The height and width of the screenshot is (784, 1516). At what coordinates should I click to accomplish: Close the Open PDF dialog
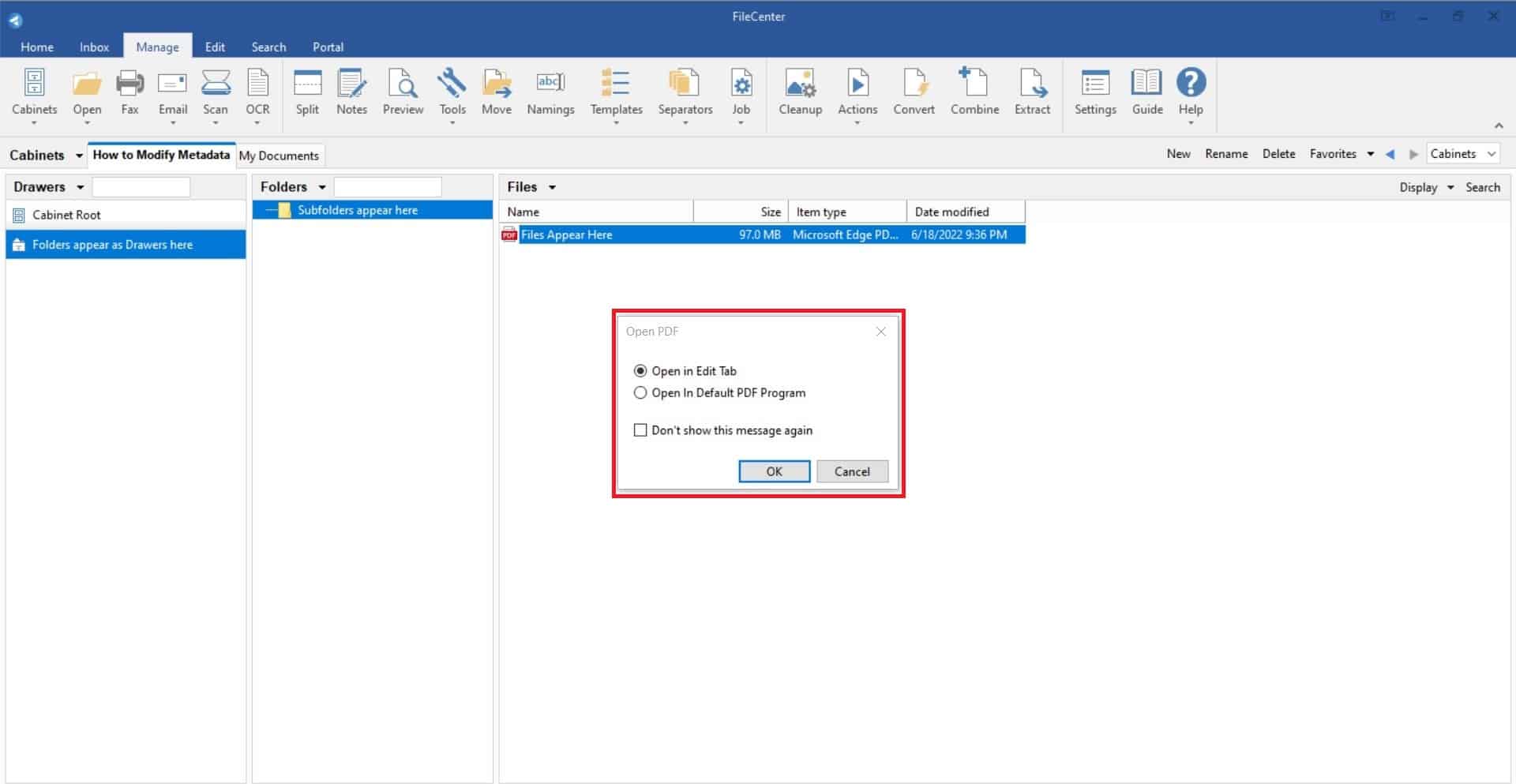(x=881, y=332)
